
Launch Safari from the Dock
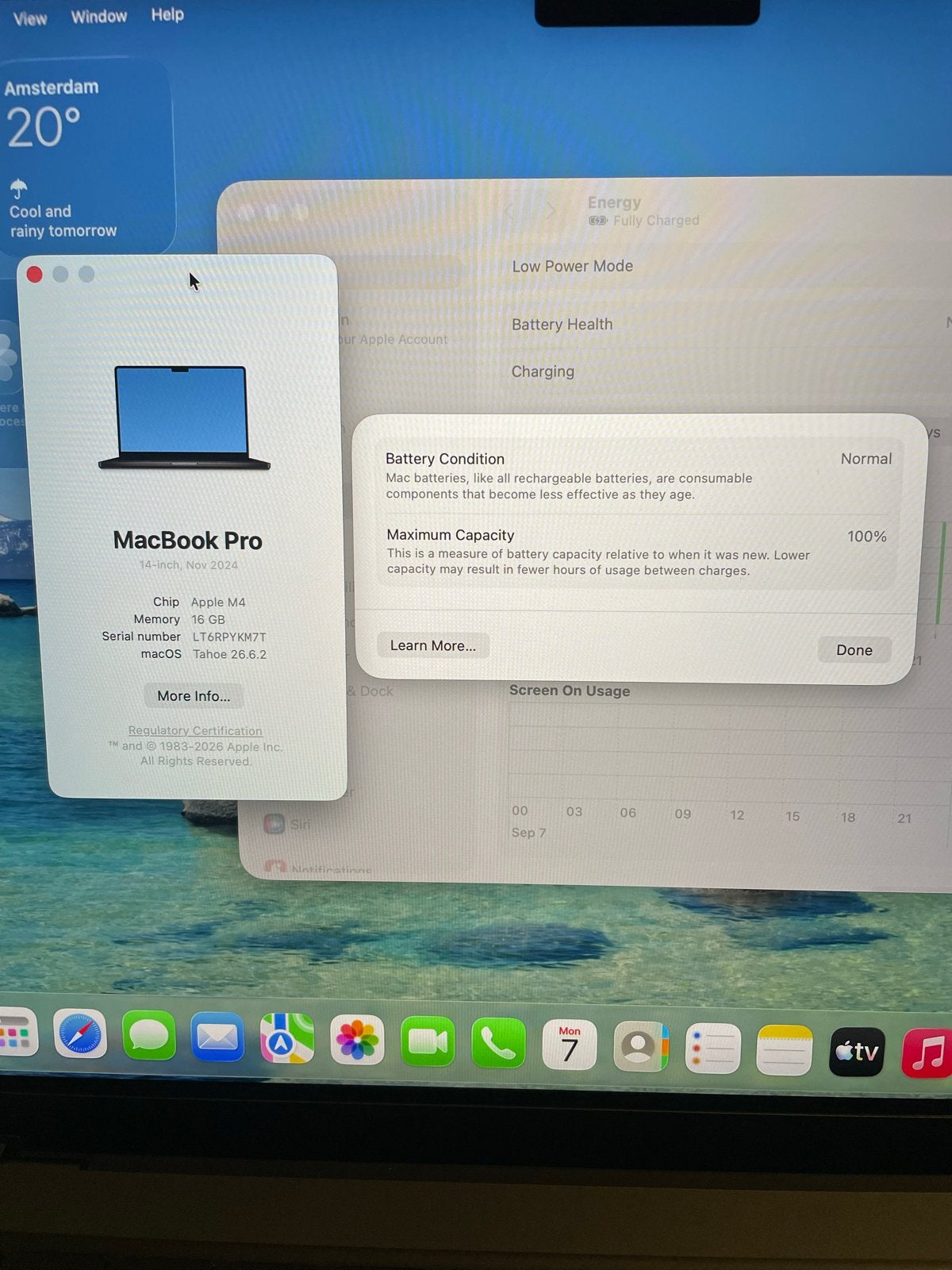click(x=80, y=1033)
